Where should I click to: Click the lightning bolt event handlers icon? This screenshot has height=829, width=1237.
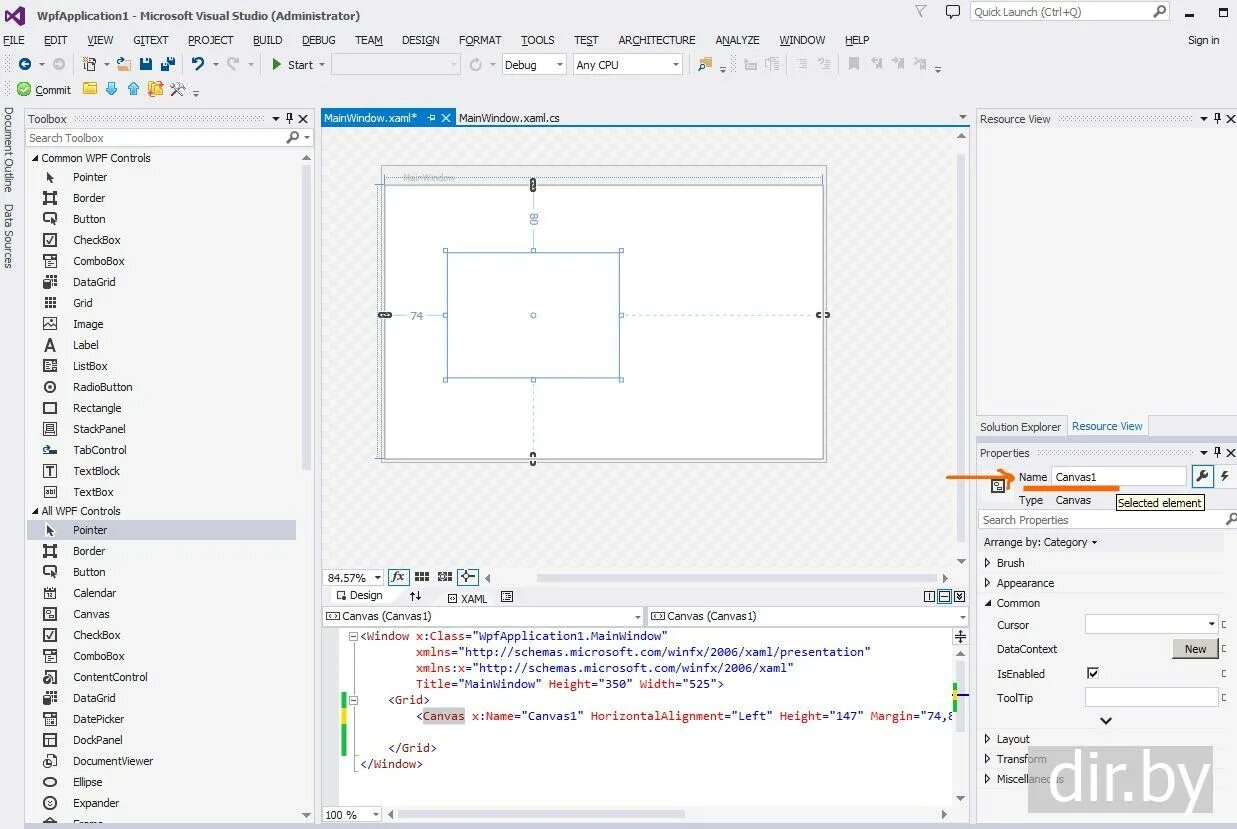(x=1224, y=477)
